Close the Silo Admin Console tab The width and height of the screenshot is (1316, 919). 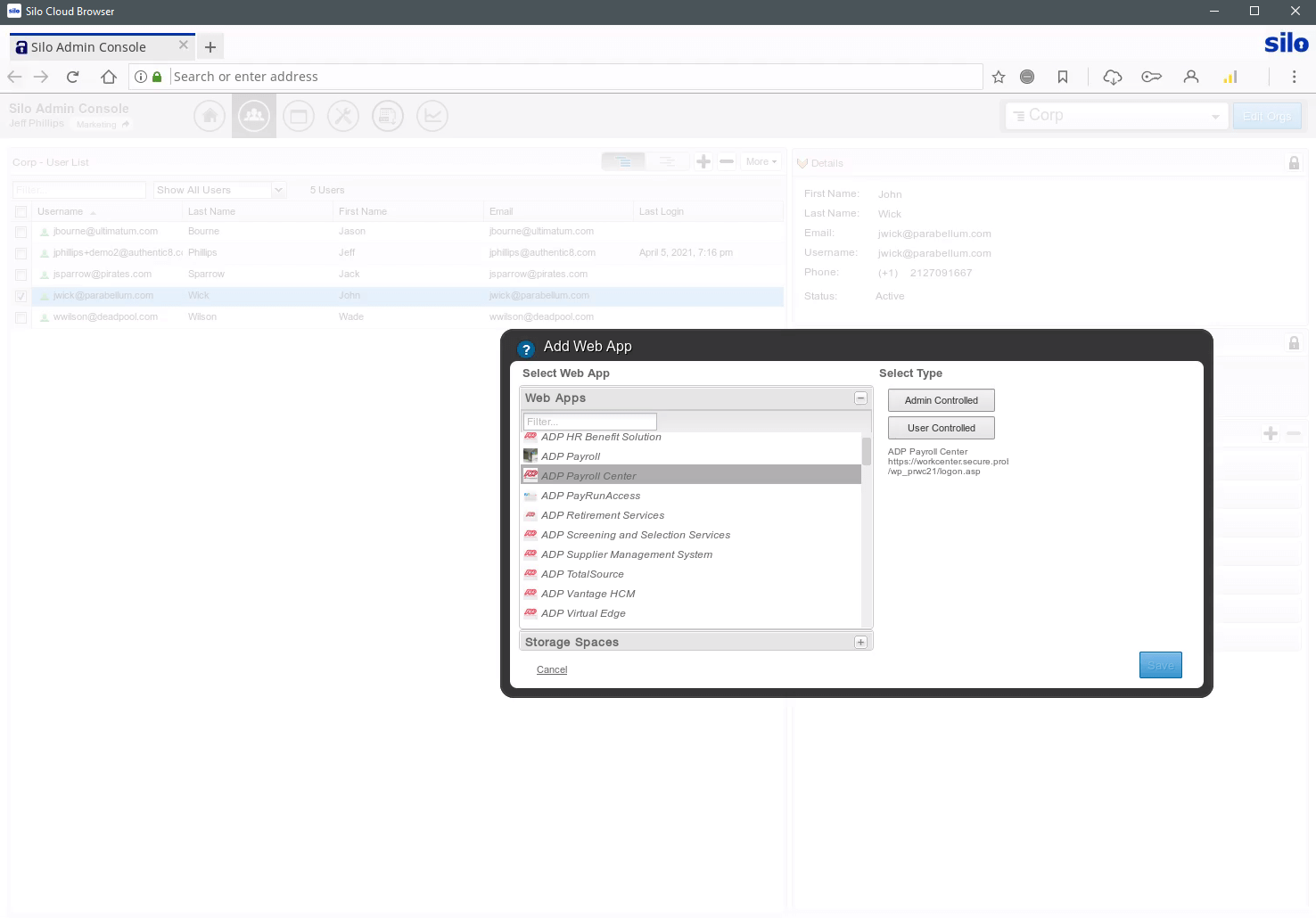tap(184, 45)
